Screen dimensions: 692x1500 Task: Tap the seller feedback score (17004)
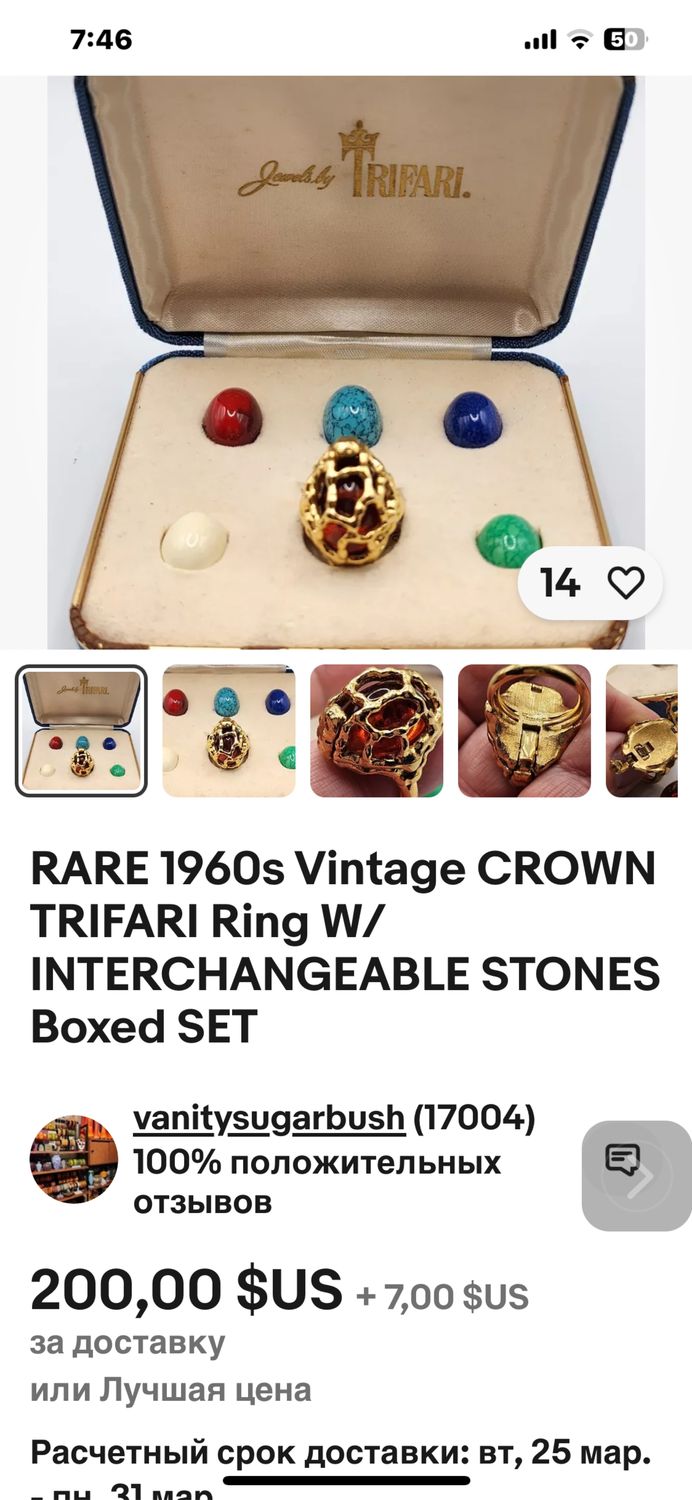475,1119
